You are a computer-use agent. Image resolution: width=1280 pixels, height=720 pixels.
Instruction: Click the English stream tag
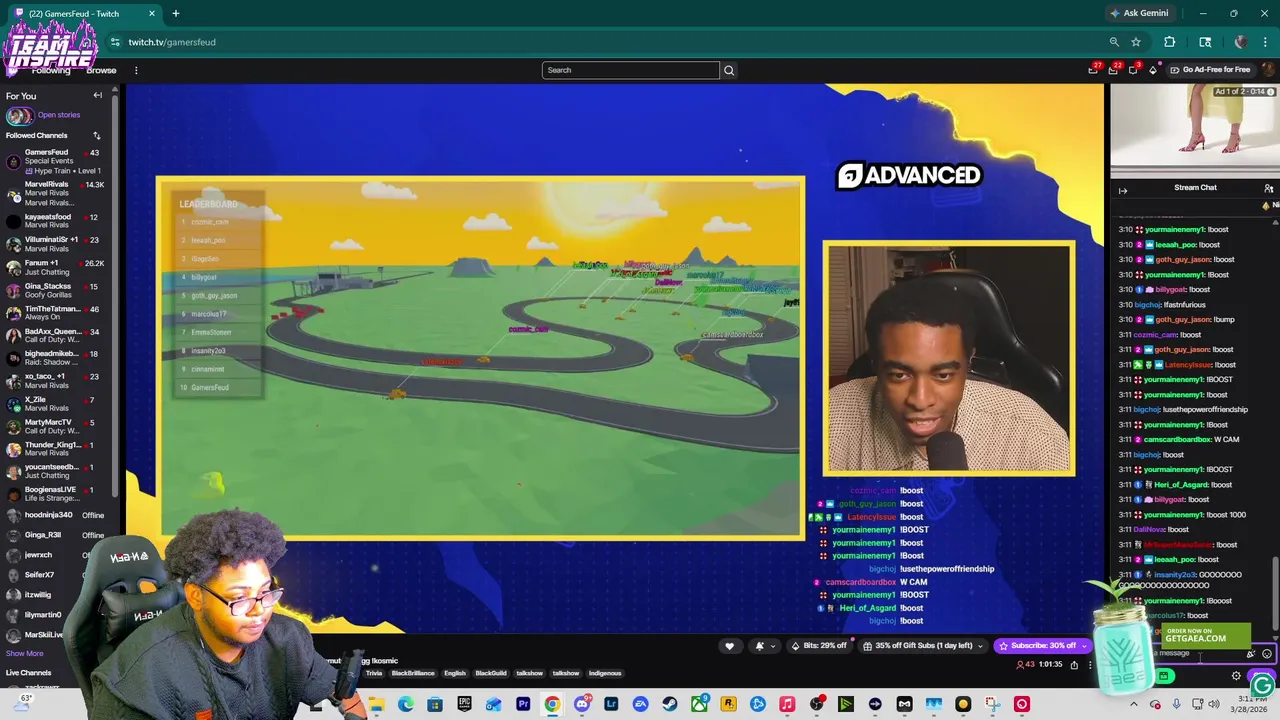point(455,674)
